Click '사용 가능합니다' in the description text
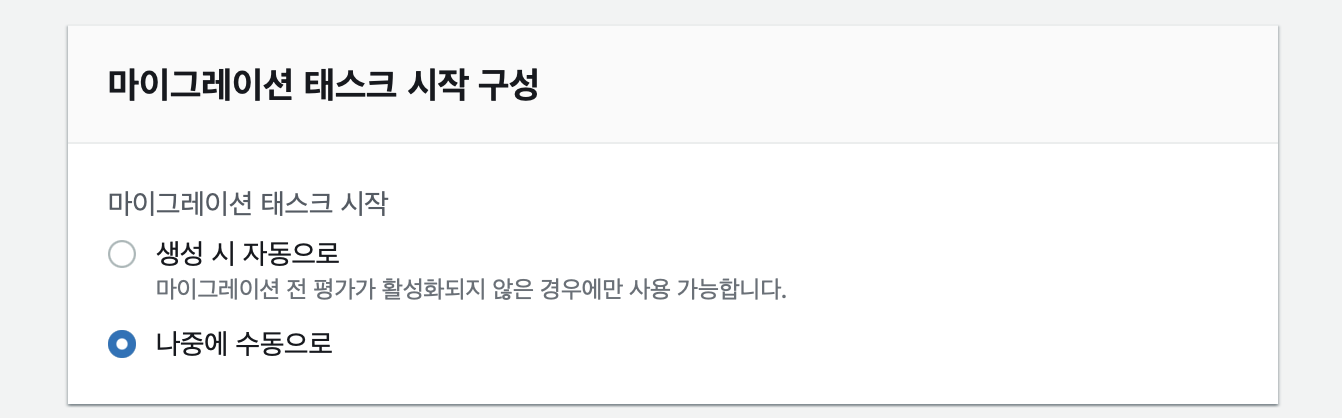 [x=706, y=292]
